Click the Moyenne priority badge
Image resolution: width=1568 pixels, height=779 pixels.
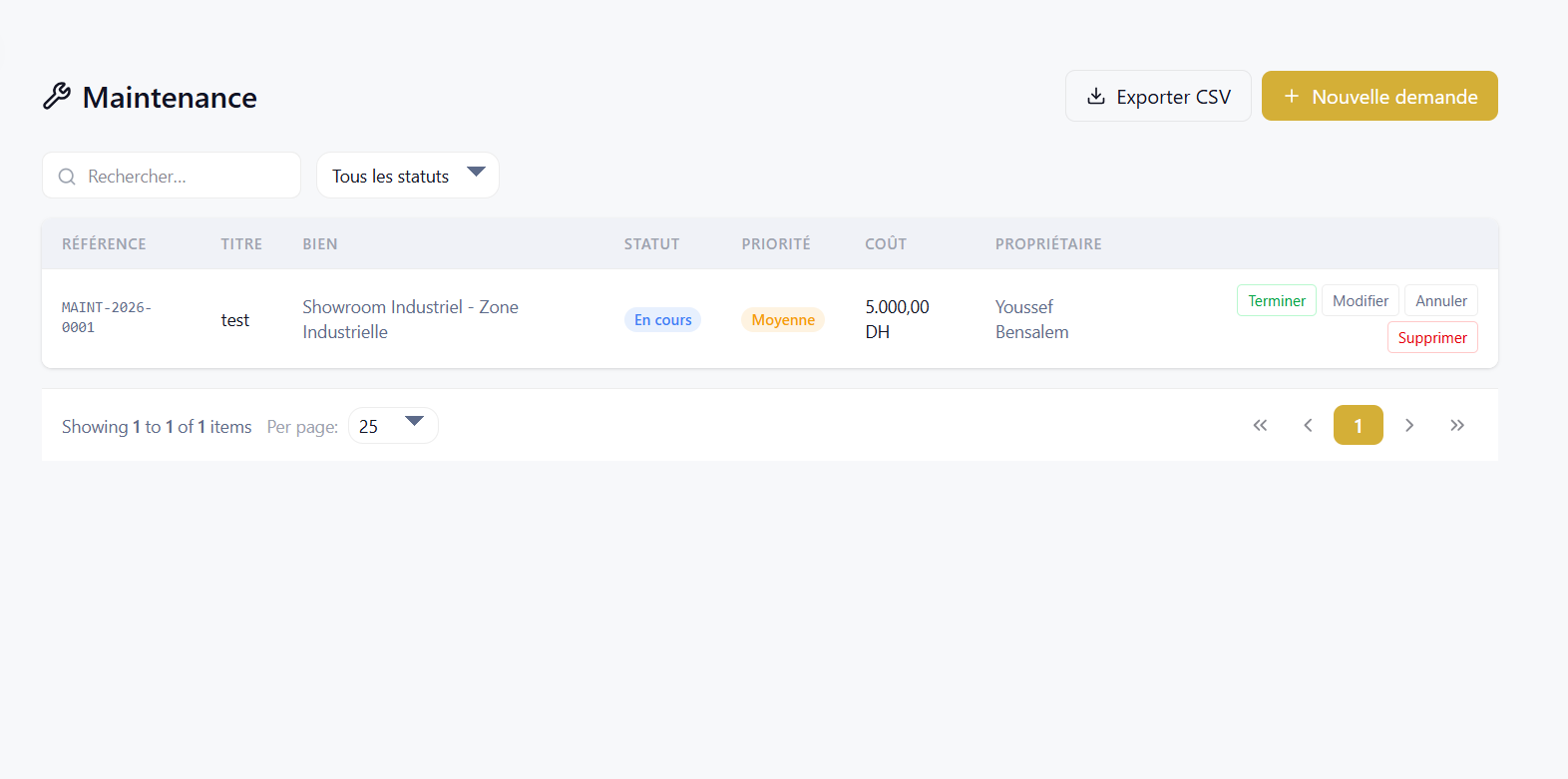click(x=783, y=319)
